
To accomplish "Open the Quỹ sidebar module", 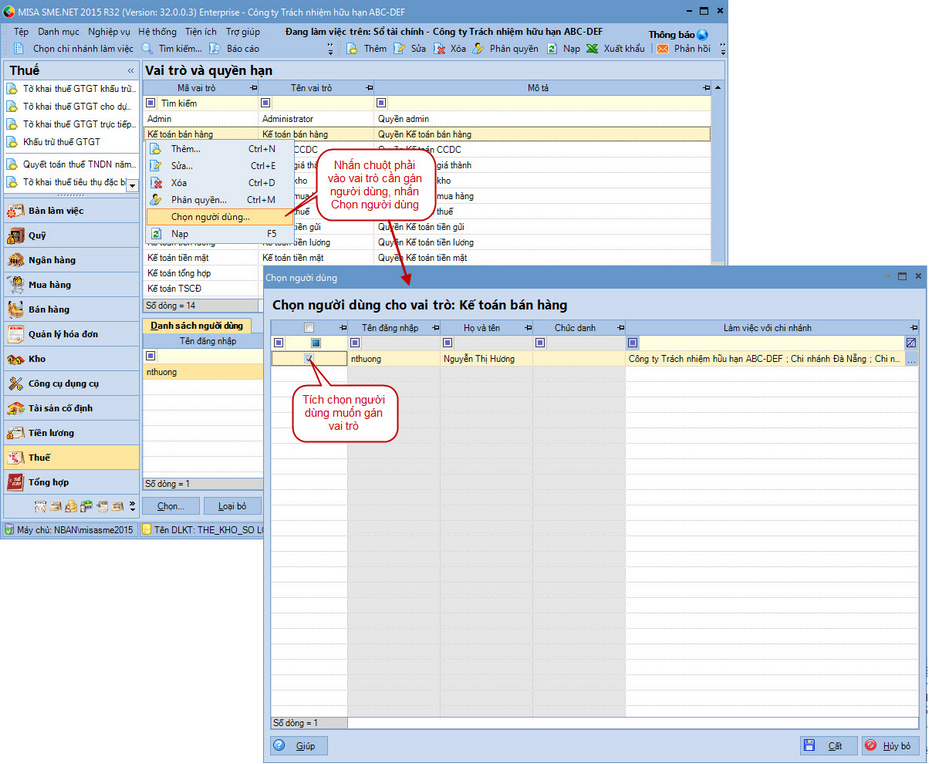I will (72, 236).
